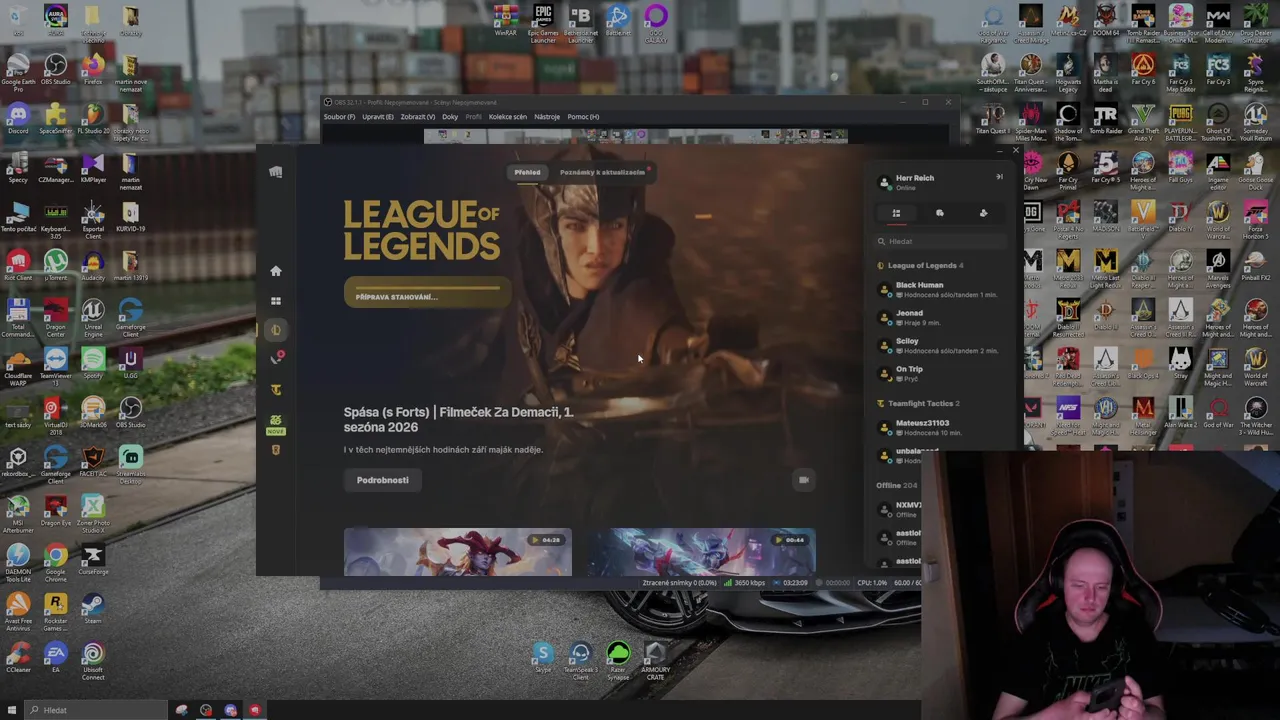The width and height of the screenshot is (1280, 720).
Task: Click the Riot fist logo in client
Action: [276, 172]
